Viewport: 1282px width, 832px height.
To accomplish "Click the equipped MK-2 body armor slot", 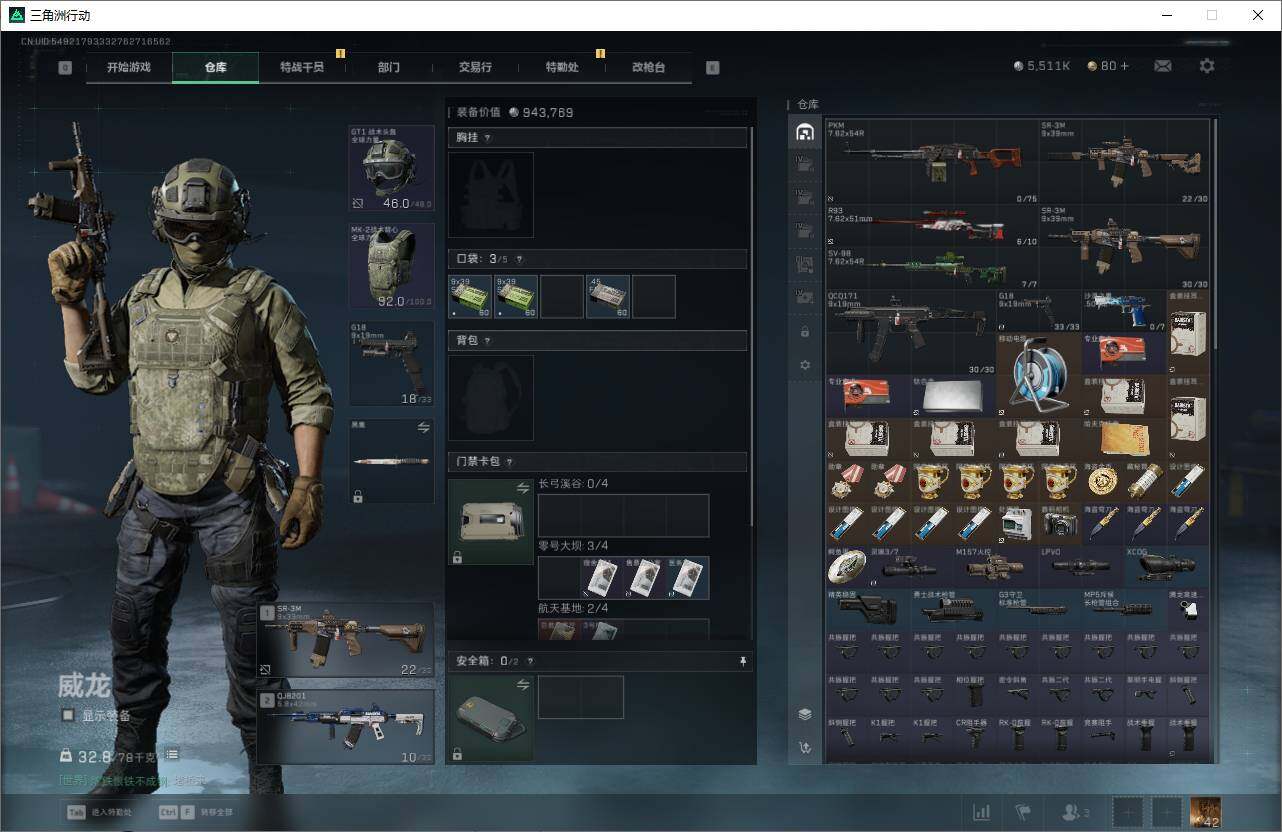I will tap(391, 266).
